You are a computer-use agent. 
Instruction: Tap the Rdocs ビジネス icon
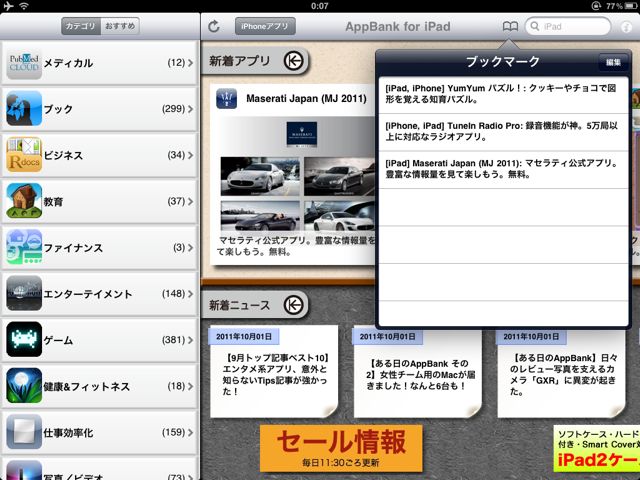tap(24, 155)
